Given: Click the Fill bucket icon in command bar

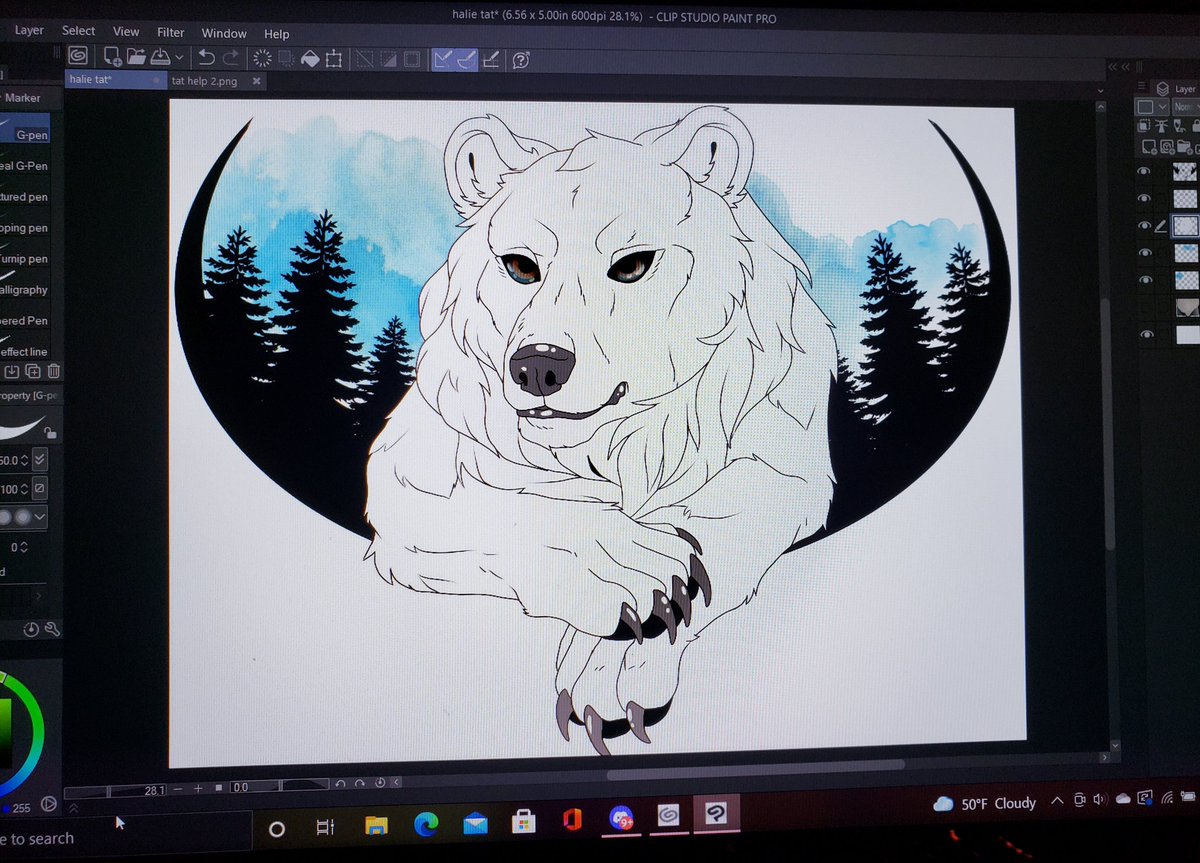Looking at the screenshot, I should click(x=311, y=58).
